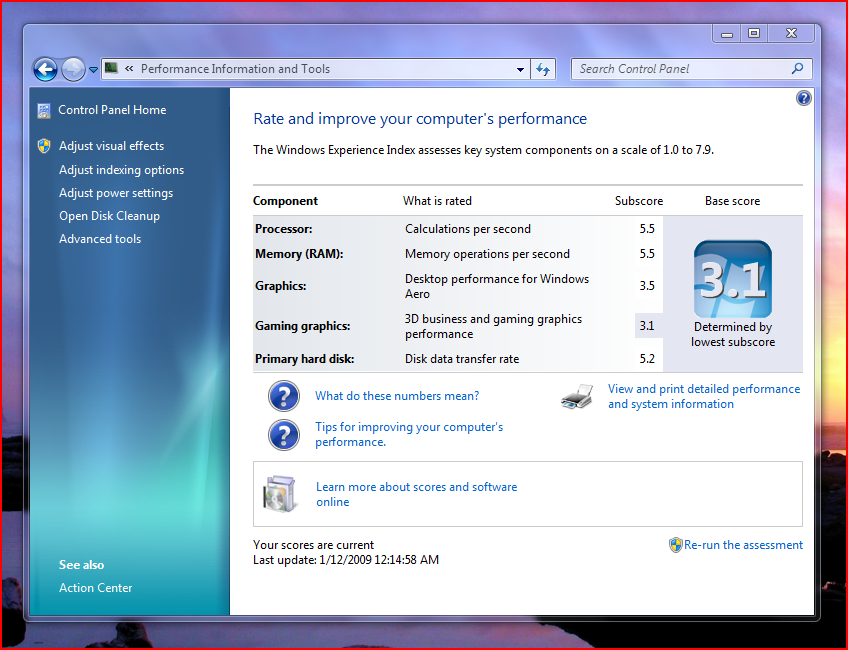Screen dimensions: 848x650
Task: Open Tips for improving your computer's performance
Action: point(409,434)
